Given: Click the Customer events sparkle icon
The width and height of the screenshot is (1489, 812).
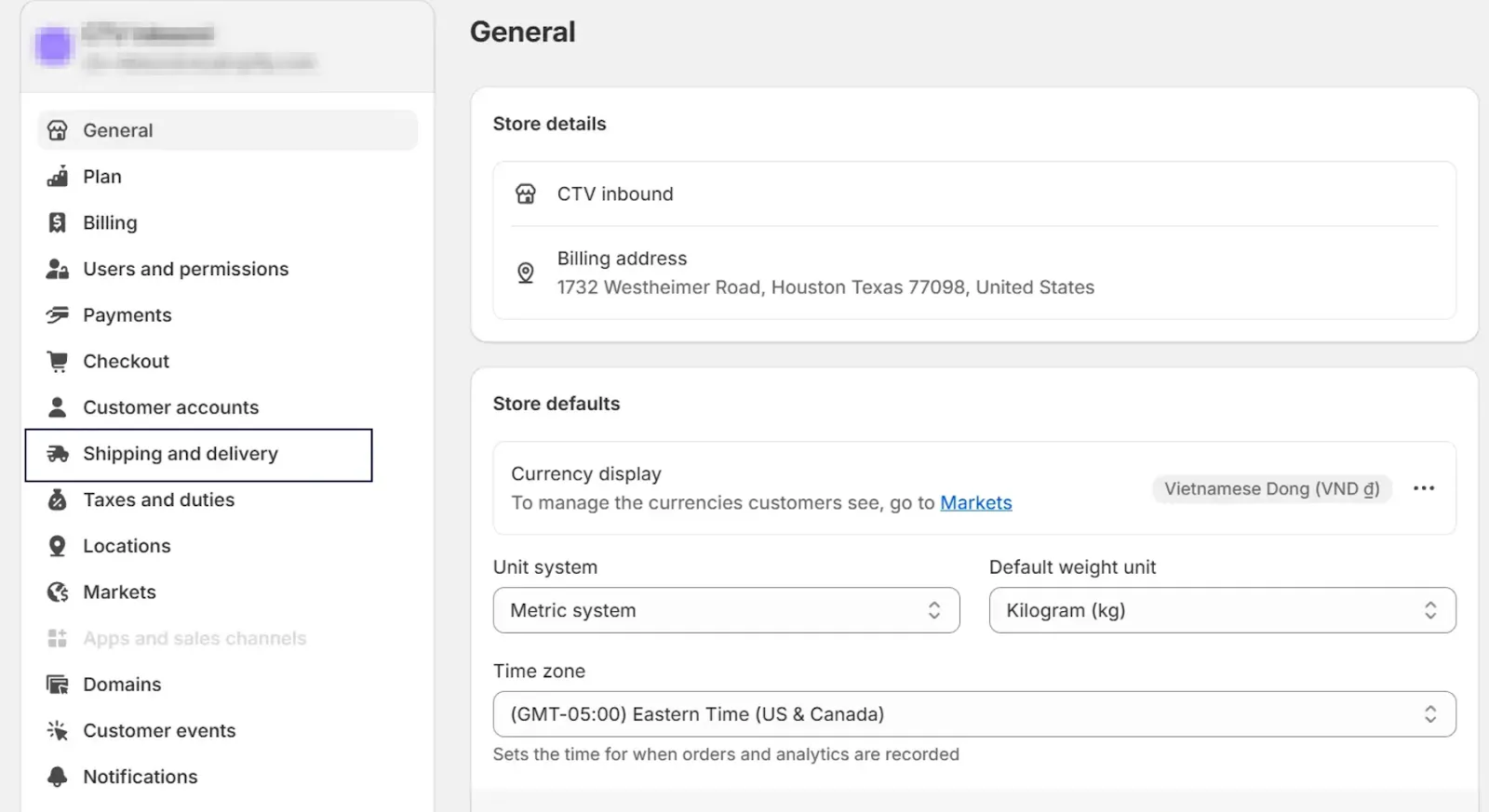Looking at the screenshot, I should [58, 731].
